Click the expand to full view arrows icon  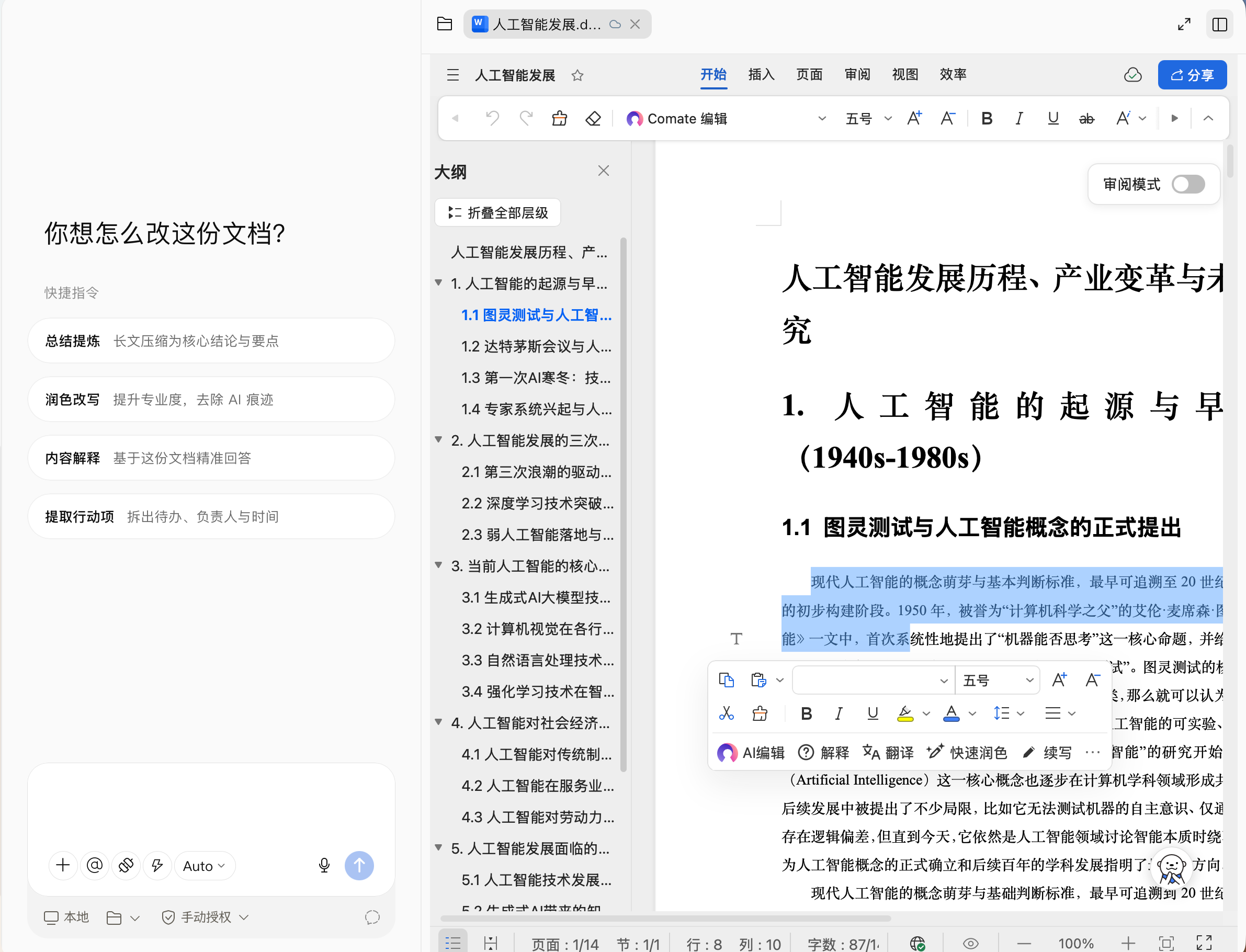1184,25
